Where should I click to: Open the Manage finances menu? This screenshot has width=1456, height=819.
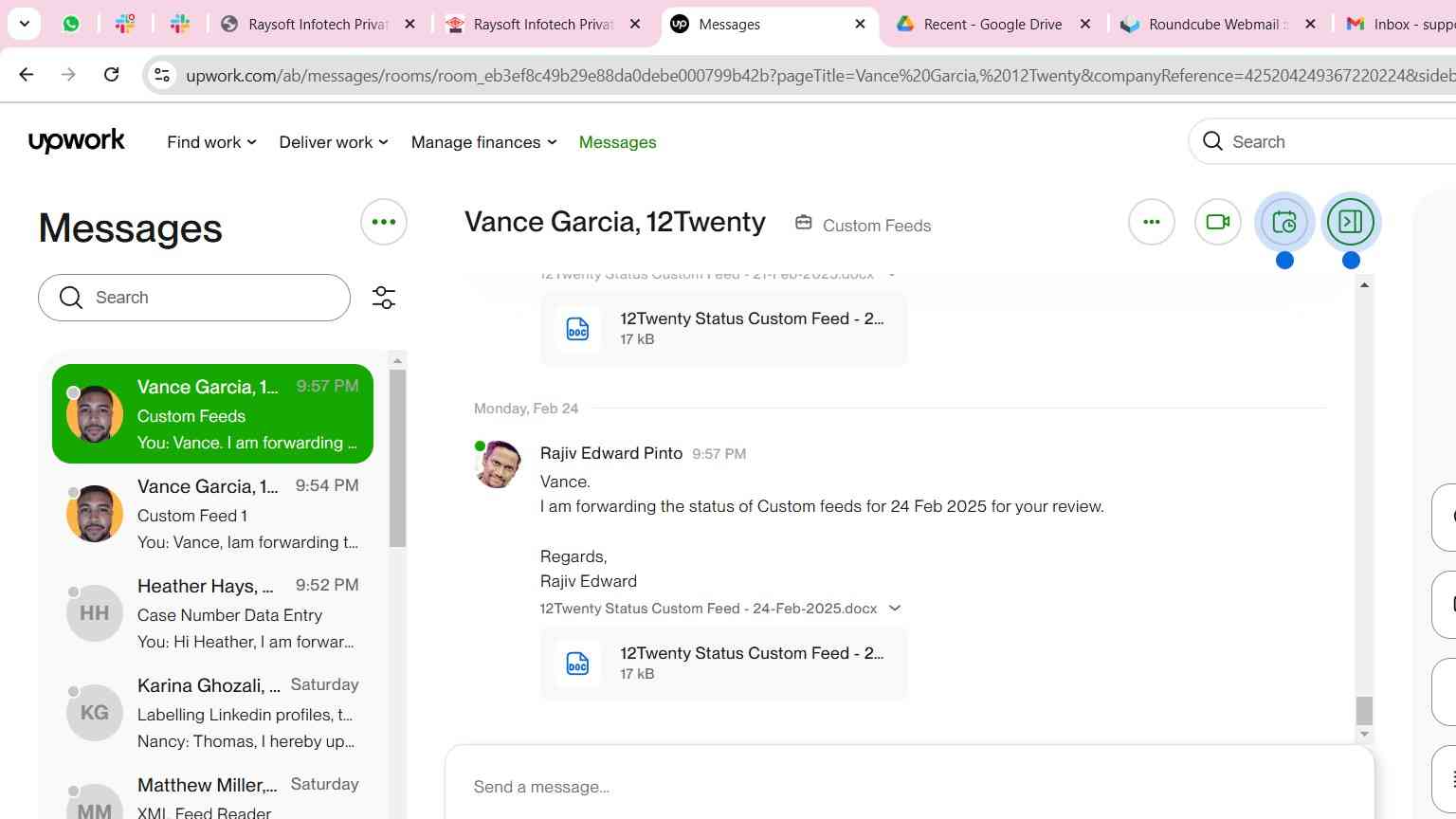tap(483, 142)
